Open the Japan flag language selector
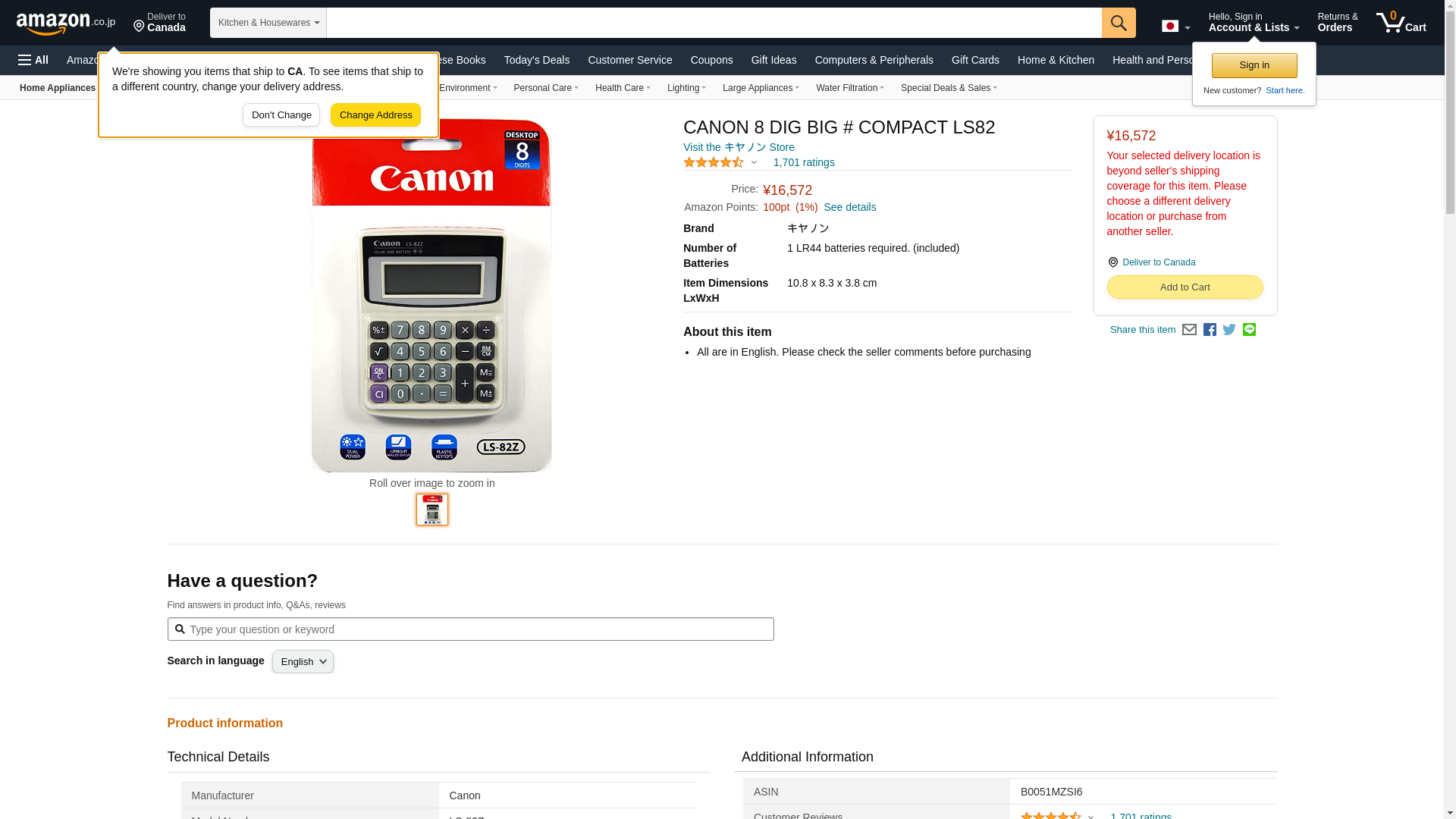The height and width of the screenshot is (819, 1456). click(x=1175, y=27)
